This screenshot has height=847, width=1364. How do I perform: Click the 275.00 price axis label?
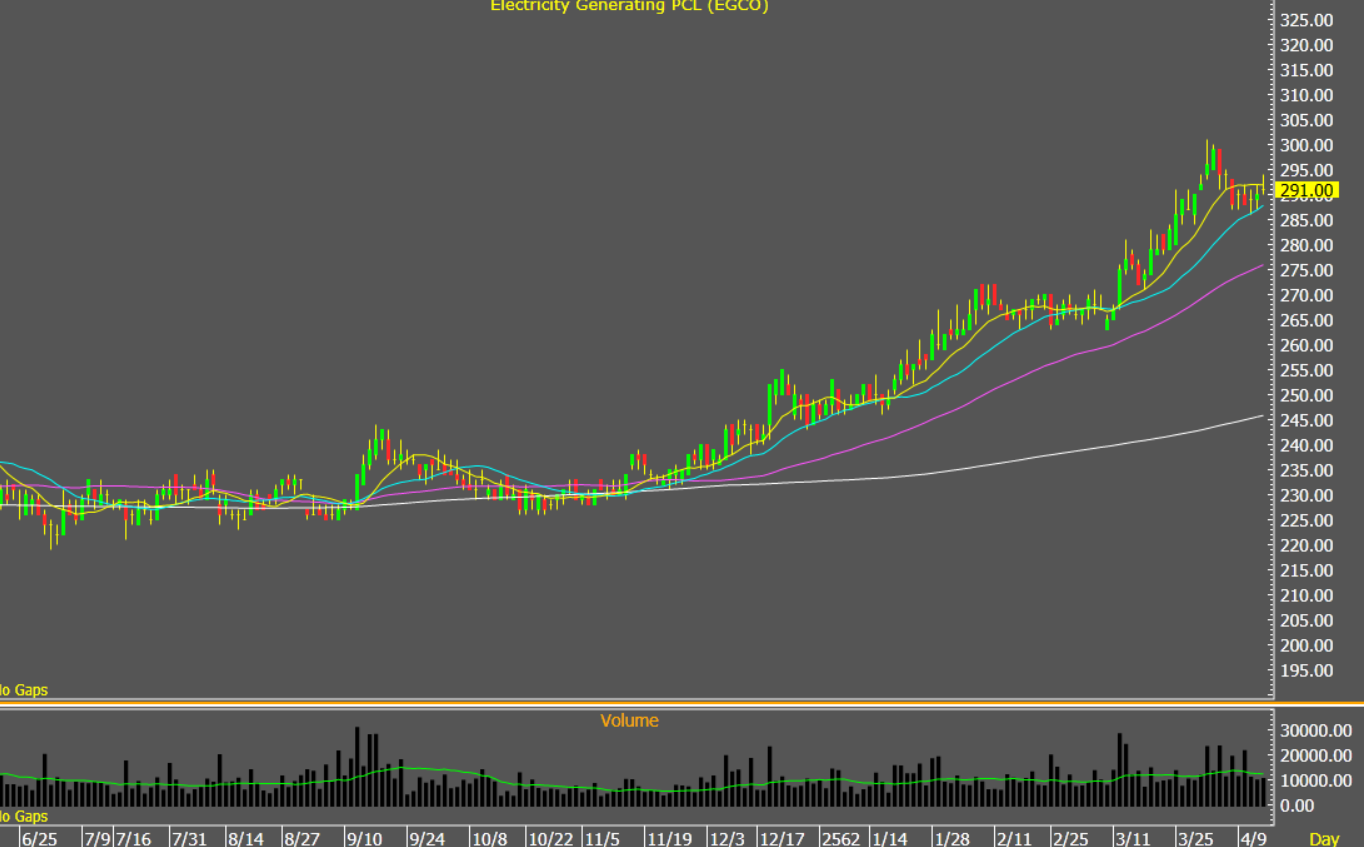[x=1307, y=270]
